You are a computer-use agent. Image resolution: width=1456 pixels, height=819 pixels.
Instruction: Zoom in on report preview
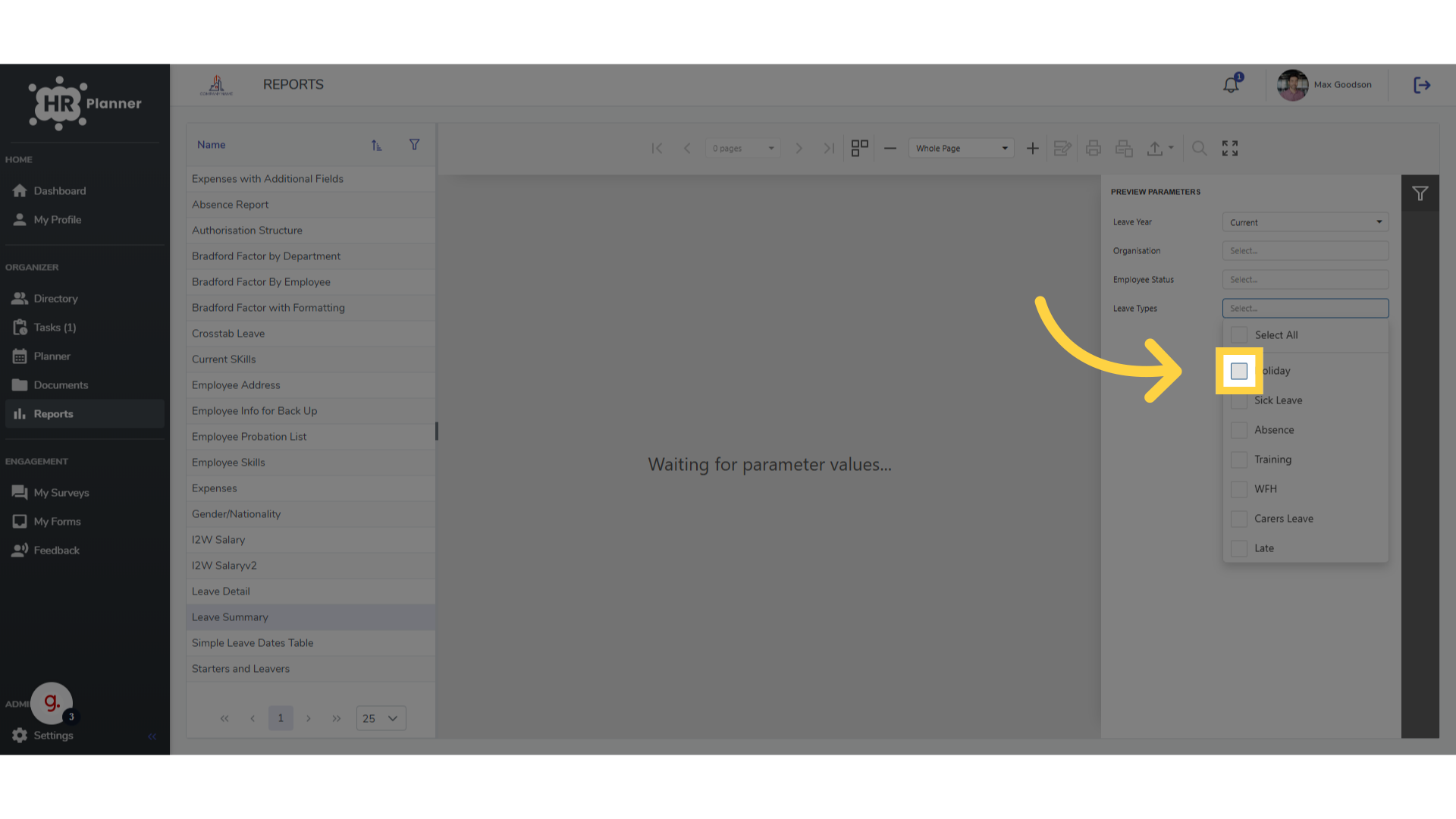pyautogui.click(x=1033, y=149)
